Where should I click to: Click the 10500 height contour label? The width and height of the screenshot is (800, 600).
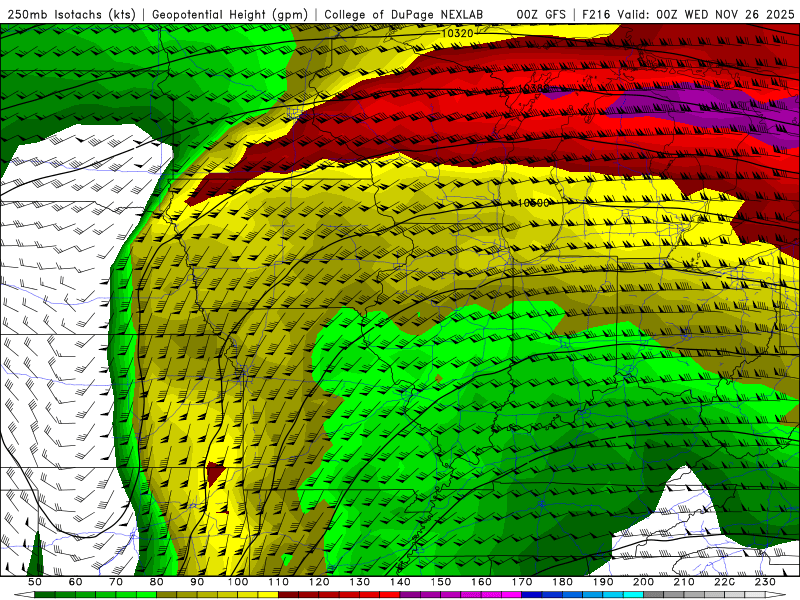[x=533, y=203]
